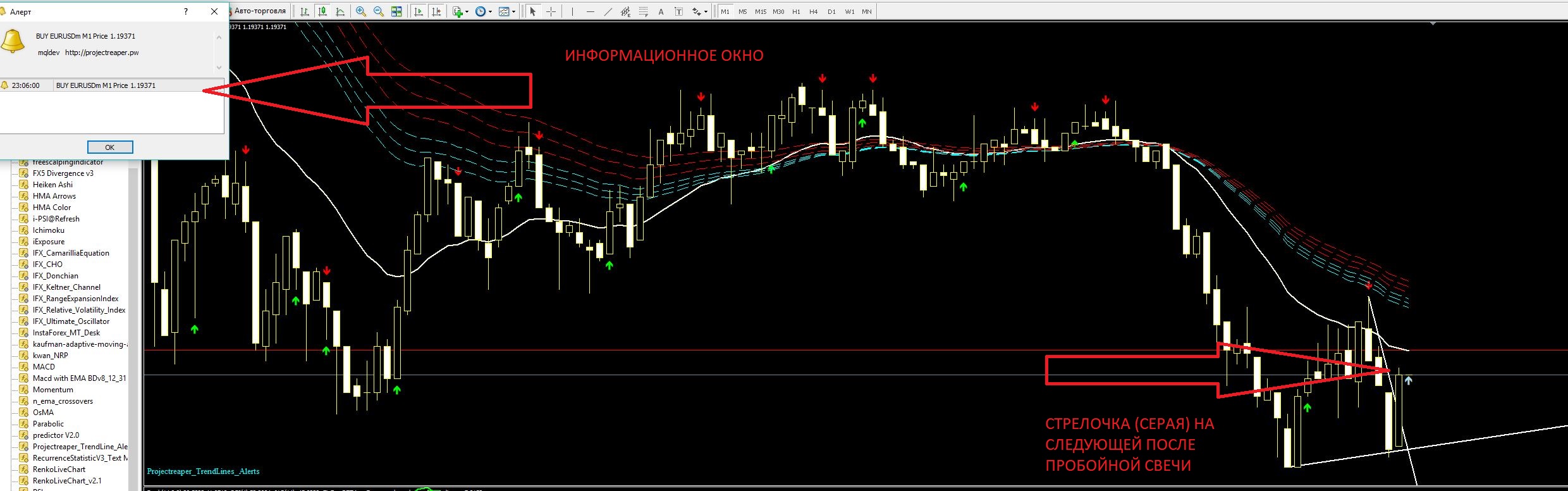This screenshot has height=491, width=1568.
Task: Zoom in on the chart
Action: coord(361,11)
